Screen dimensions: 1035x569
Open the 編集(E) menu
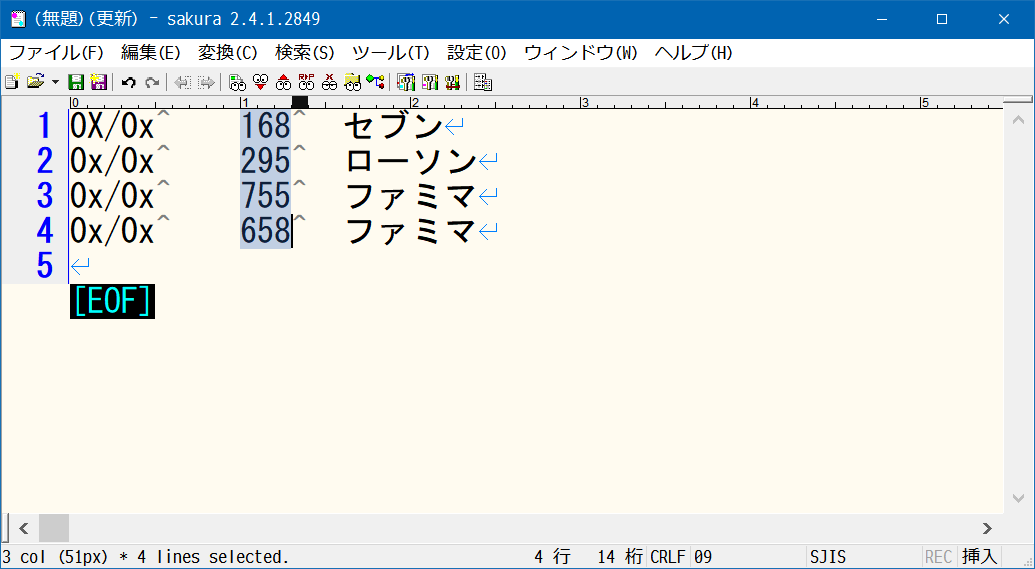tap(150, 53)
